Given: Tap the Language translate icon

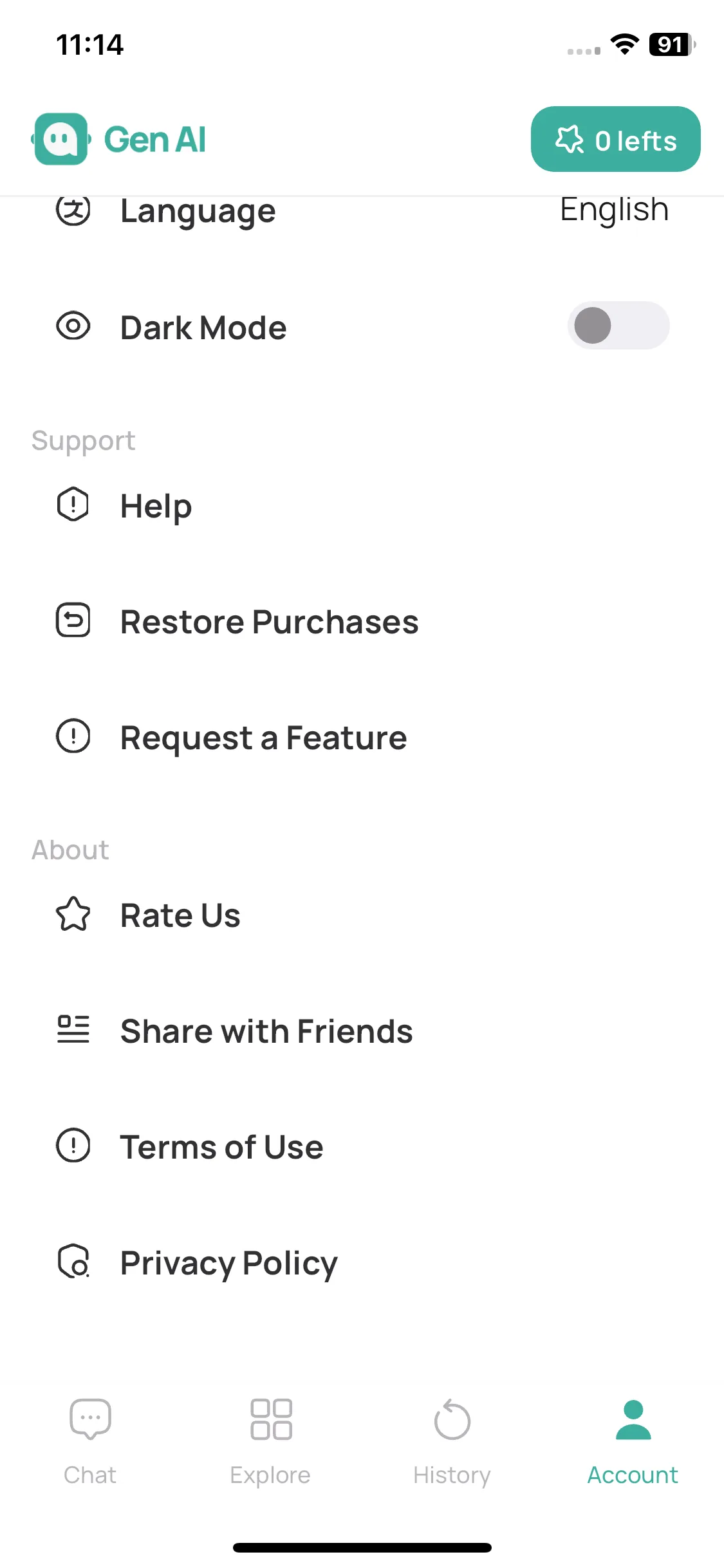Looking at the screenshot, I should (x=73, y=210).
